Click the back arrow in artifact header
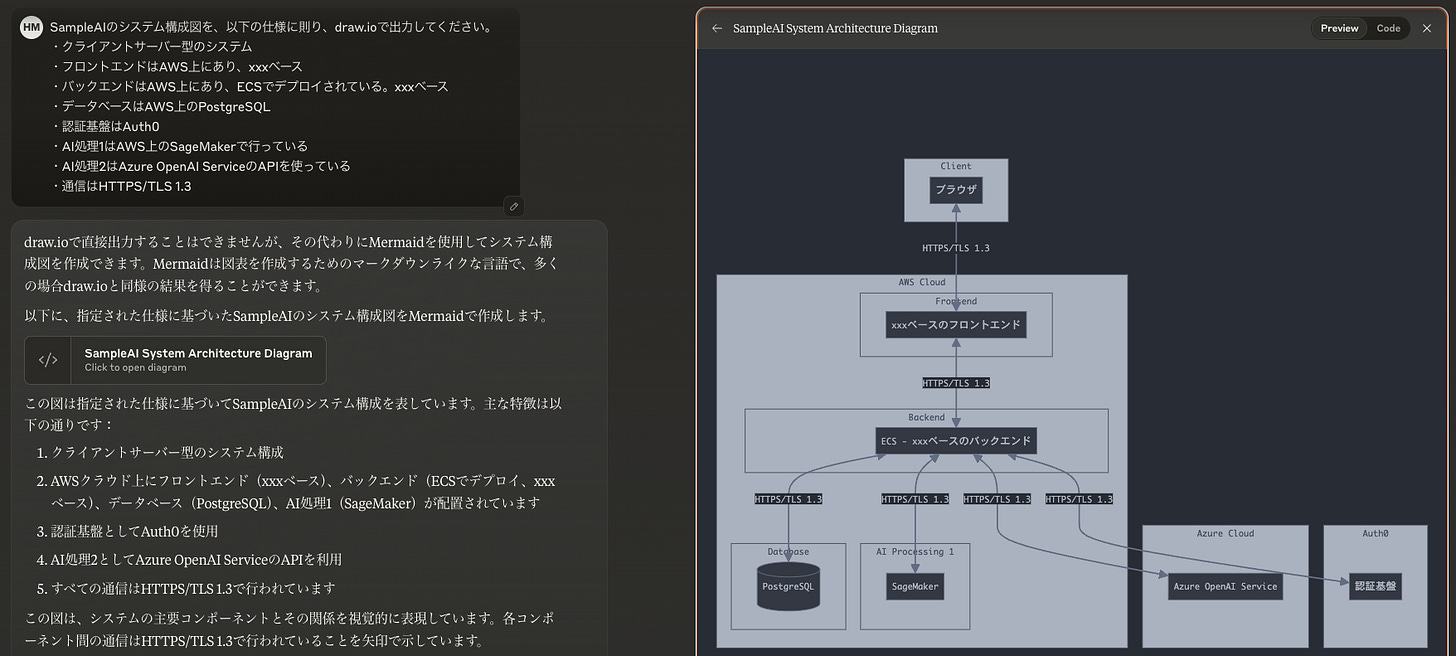The width and height of the screenshot is (1456, 656). coord(717,28)
